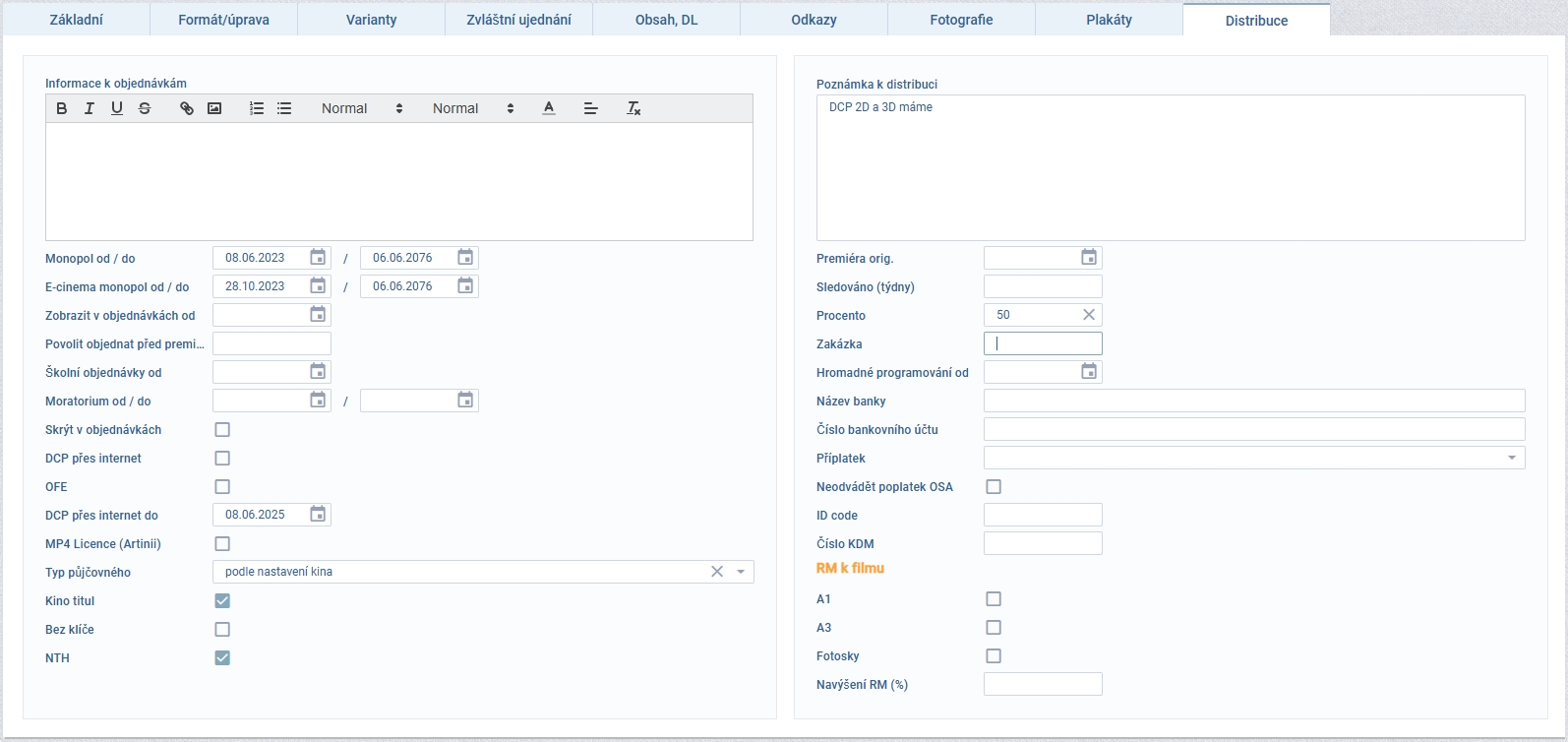Click into Poznámka k distribuci text area
Screen dimensions: 1568x742
pyautogui.click(x=1171, y=167)
